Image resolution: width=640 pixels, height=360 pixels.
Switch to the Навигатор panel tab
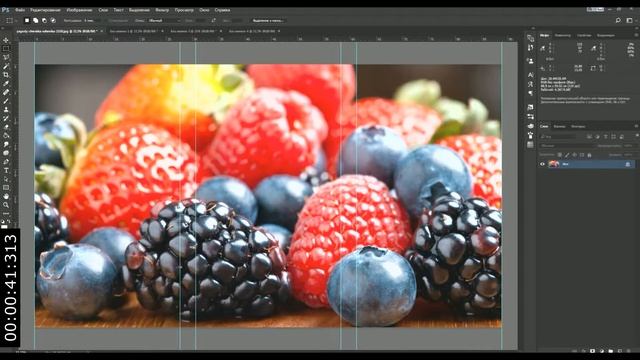tap(562, 36)
